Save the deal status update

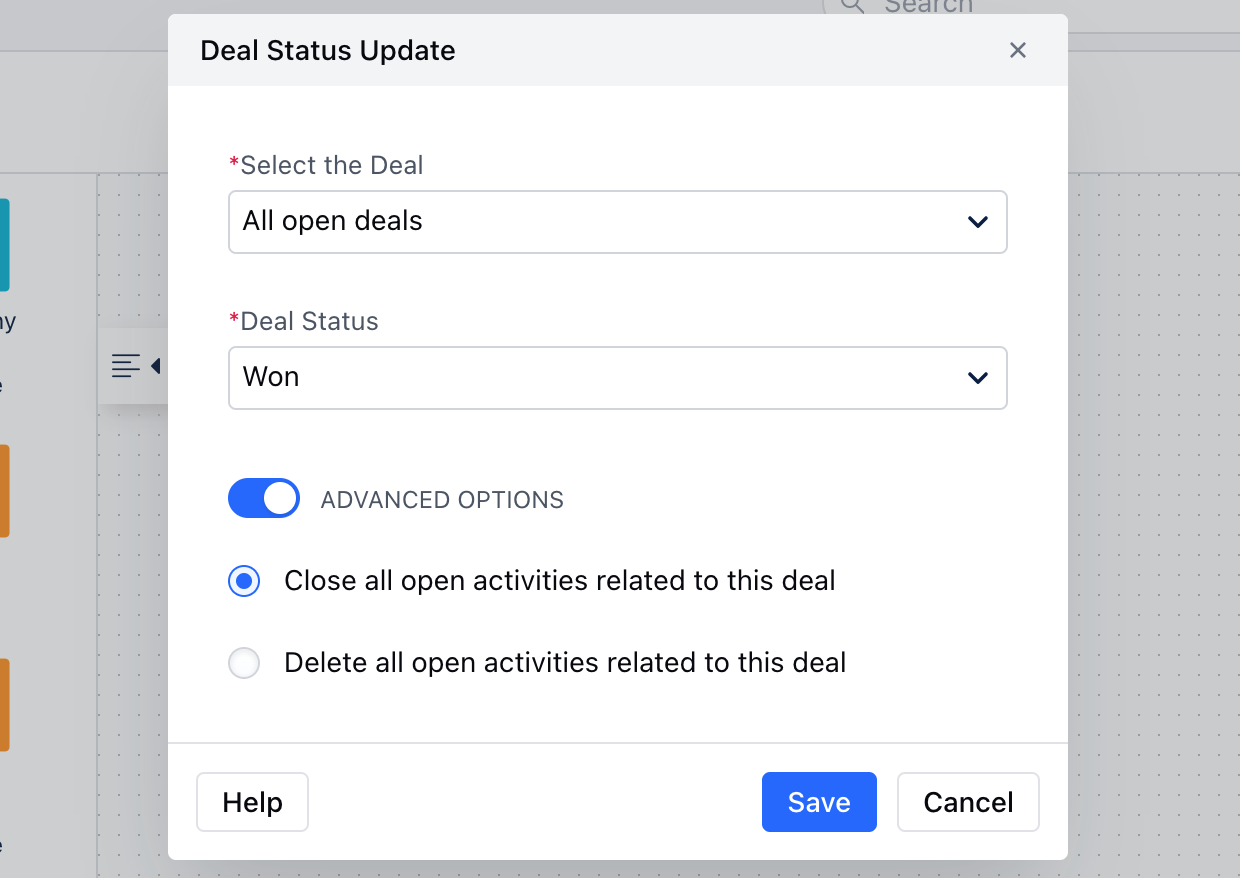tap(819, 802)
